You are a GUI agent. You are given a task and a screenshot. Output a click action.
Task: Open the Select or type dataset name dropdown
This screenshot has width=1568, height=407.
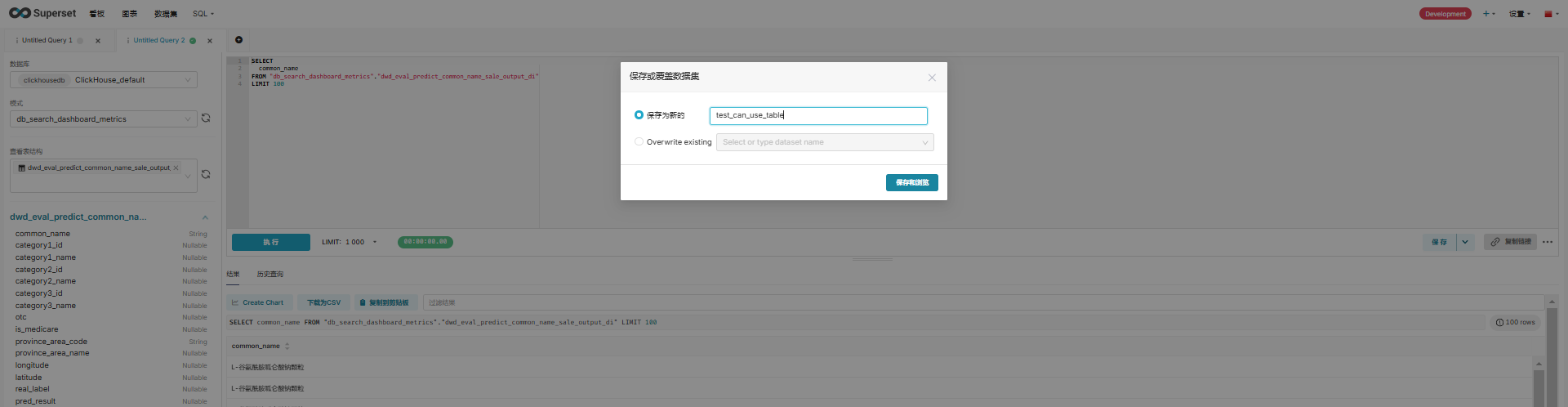825,142
